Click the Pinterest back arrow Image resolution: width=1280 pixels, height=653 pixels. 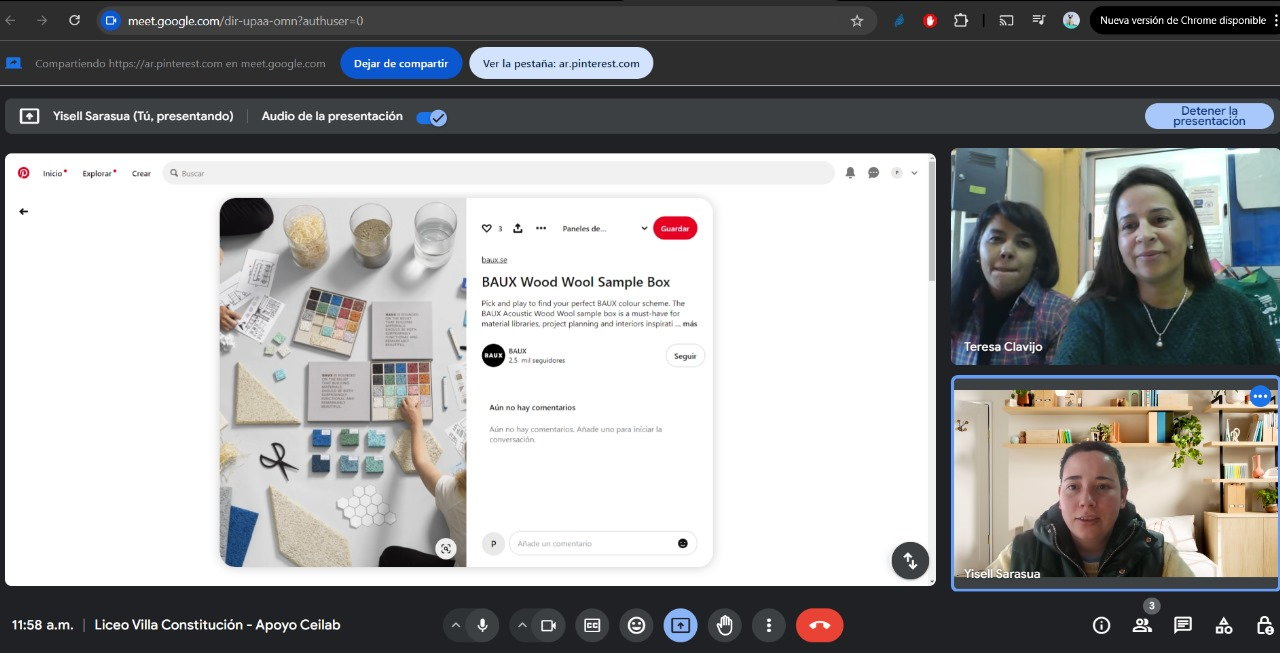click(23, 211)
